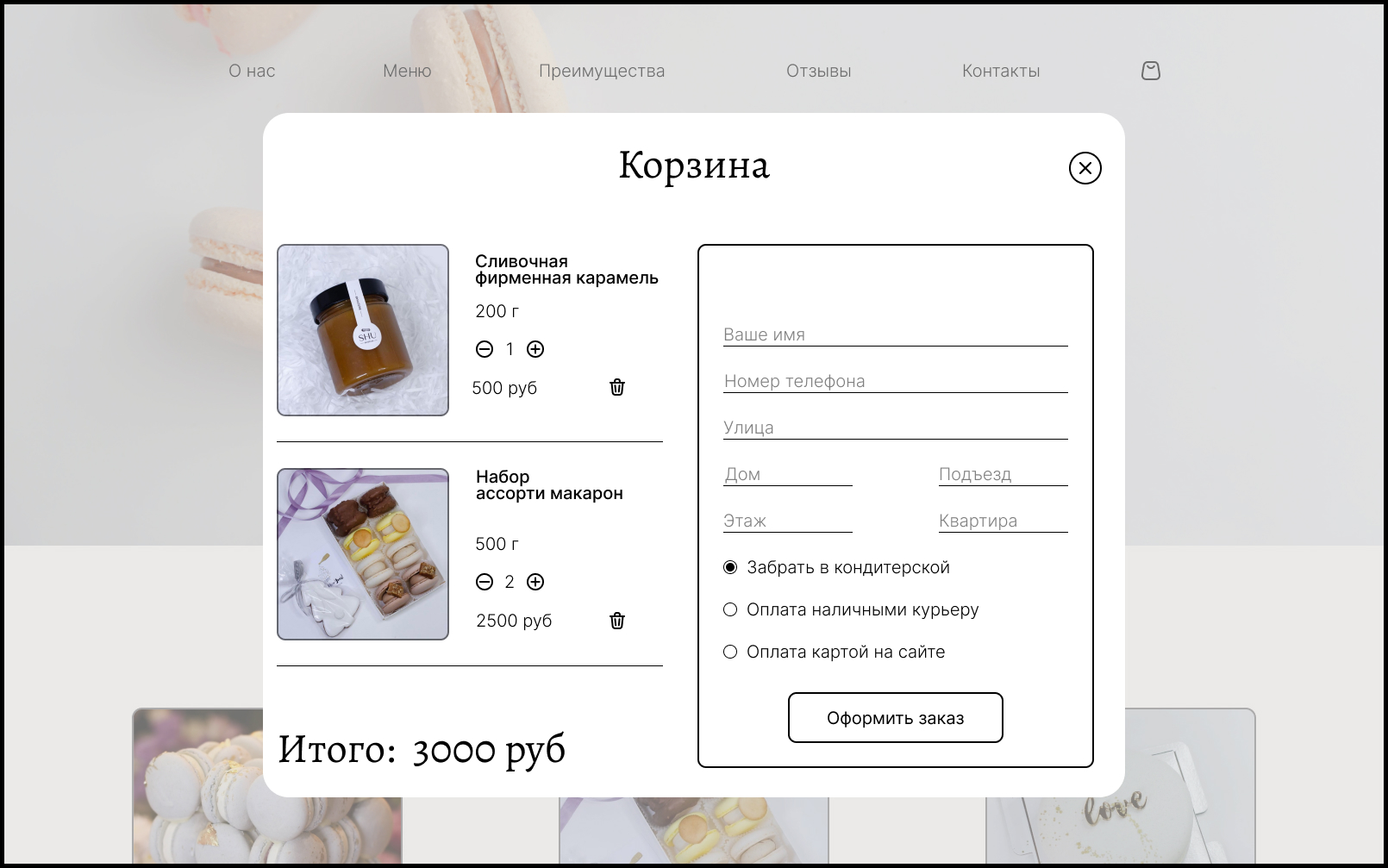Increase quantity of Сливочная фирменная карамель
This screenshot has height=868, width=1388.
(535, 349)
